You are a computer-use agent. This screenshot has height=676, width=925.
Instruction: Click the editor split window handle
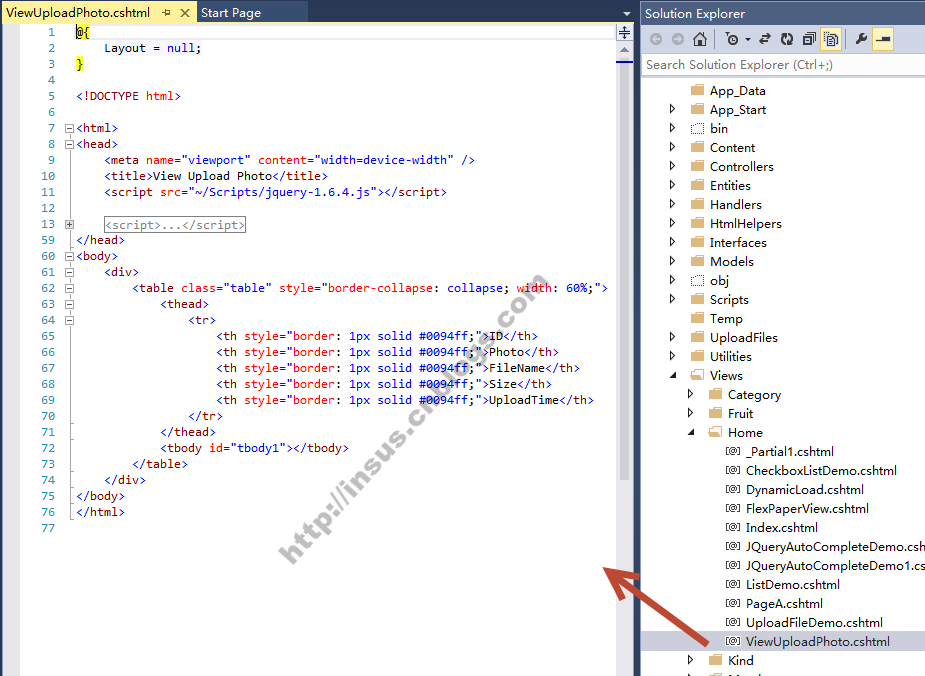[624, 32]
